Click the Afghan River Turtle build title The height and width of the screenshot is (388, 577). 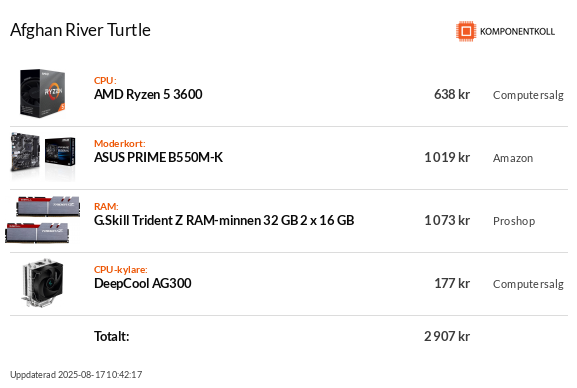click(x=80, y=30)
